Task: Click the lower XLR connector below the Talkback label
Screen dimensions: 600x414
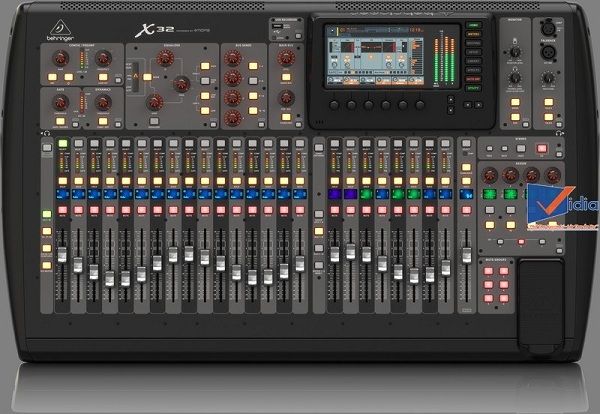Action: (x=548, y=52)
